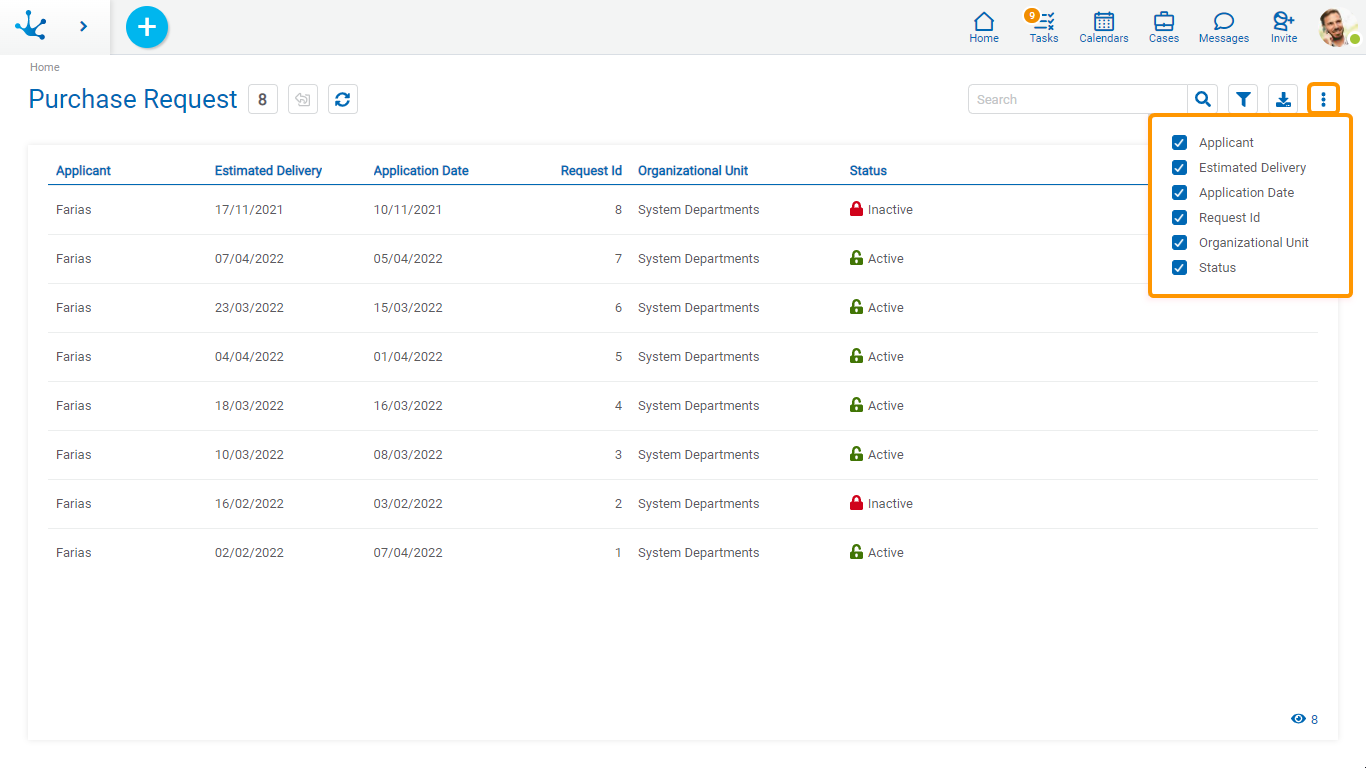This screenshot has height=768, width=1366.
Task: Click Inactive status text for request 8
Action: coord(890,210)
